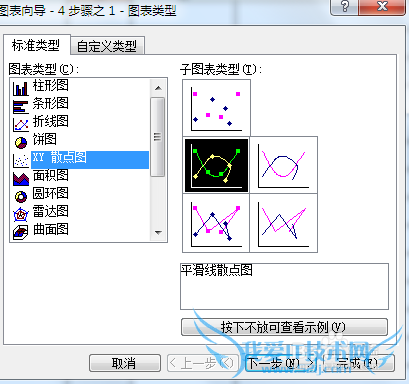
Task: Click the chart type list scrollbar thumb
Action: [x=158, y=137]
